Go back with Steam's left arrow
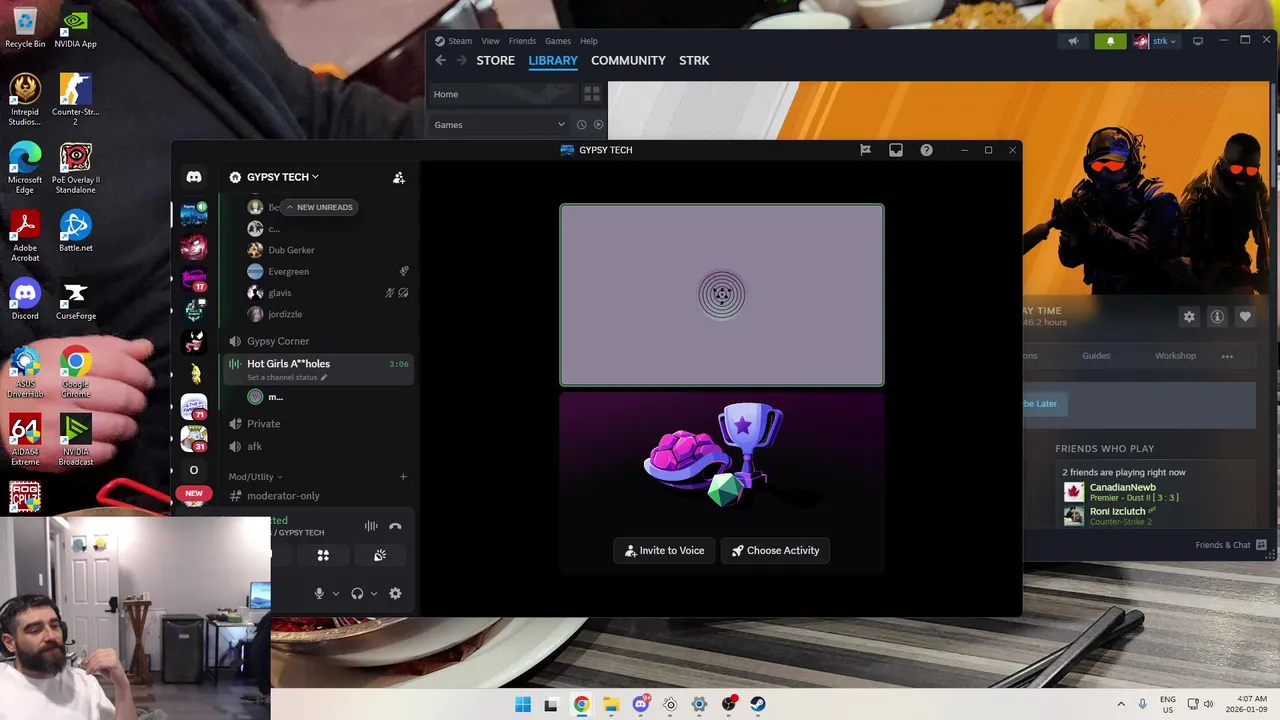This screenshot has height=720, width=1280. pos(440,60)
